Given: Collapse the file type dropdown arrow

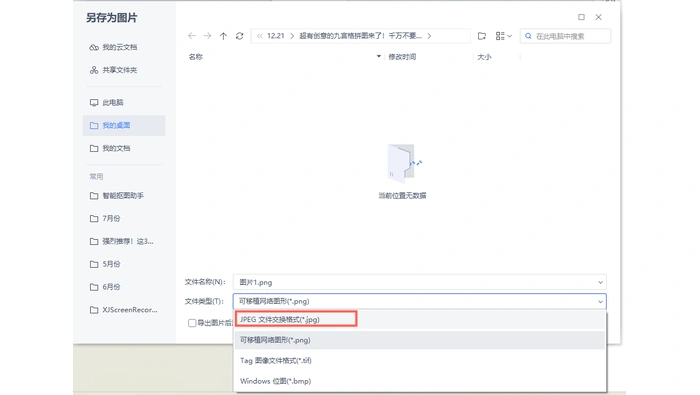Looking at the screenshot, I should click(x=600, y=302).
